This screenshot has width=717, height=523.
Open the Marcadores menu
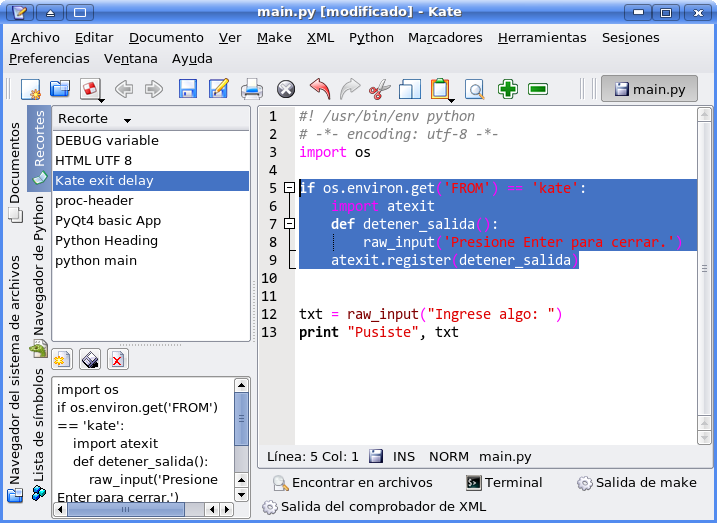coord(445,37)
